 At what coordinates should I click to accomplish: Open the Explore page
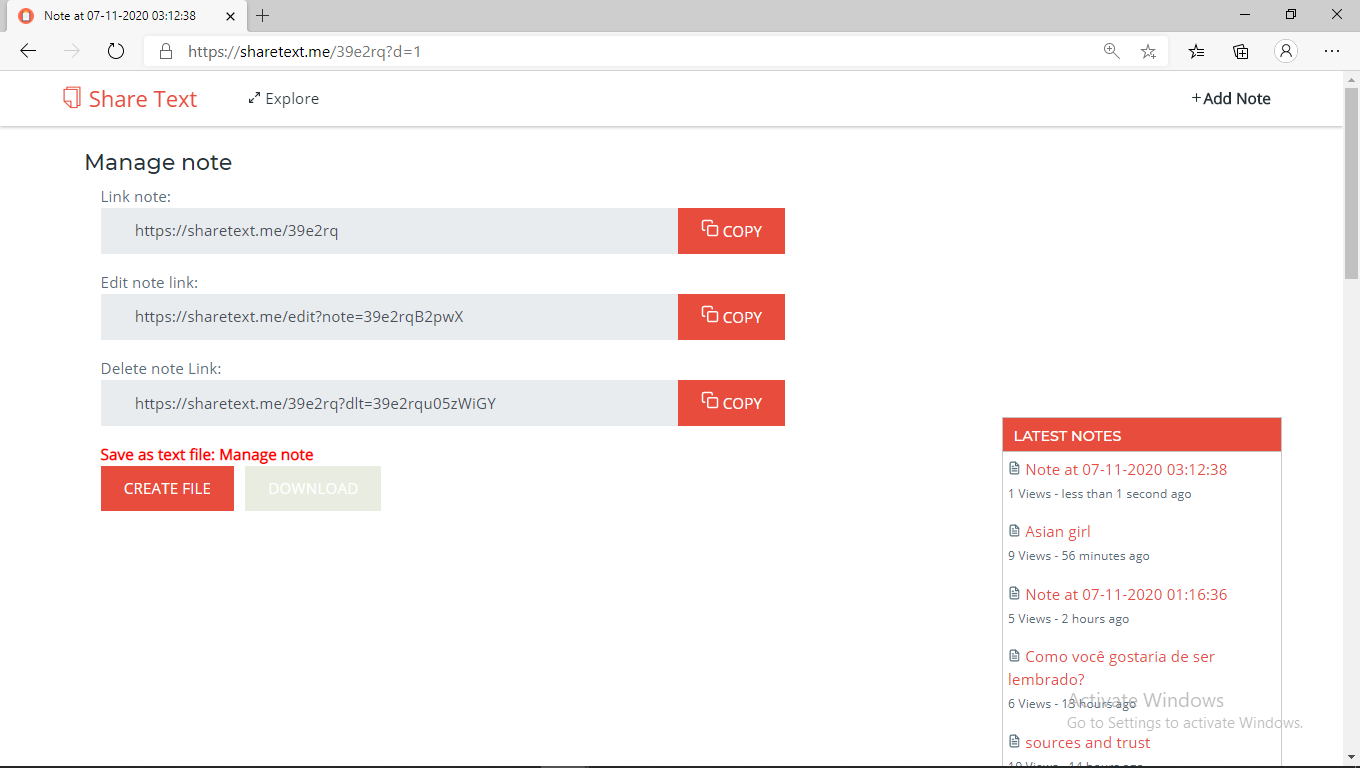pyautogui.click(x=292, y=98)
